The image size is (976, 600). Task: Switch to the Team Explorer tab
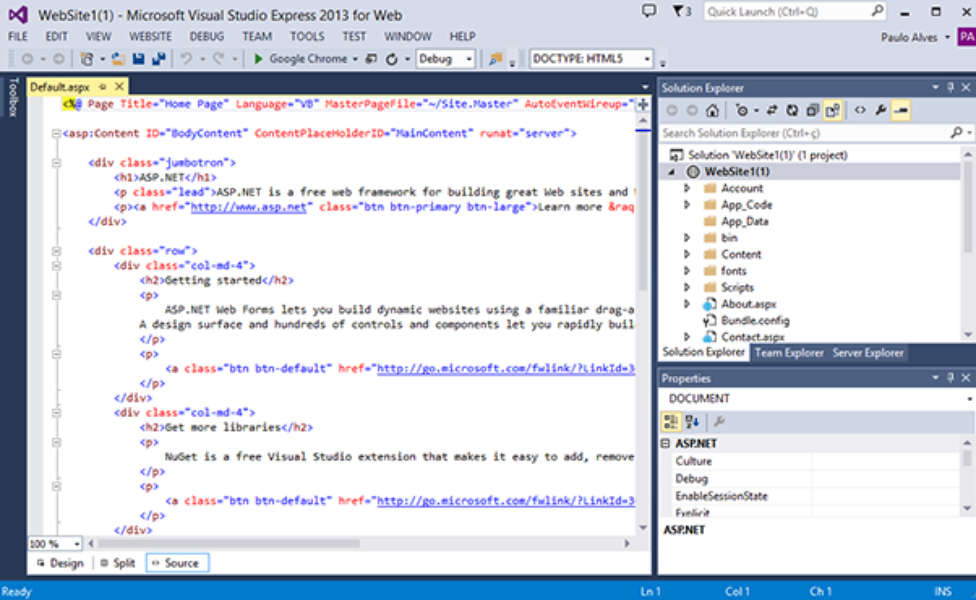(789, 353)
